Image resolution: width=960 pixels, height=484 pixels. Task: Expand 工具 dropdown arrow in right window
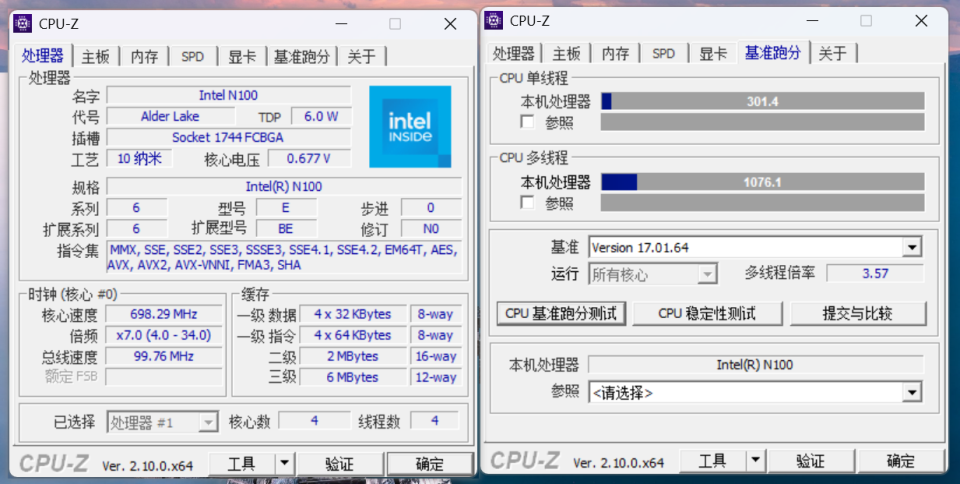tap(756, 460)
